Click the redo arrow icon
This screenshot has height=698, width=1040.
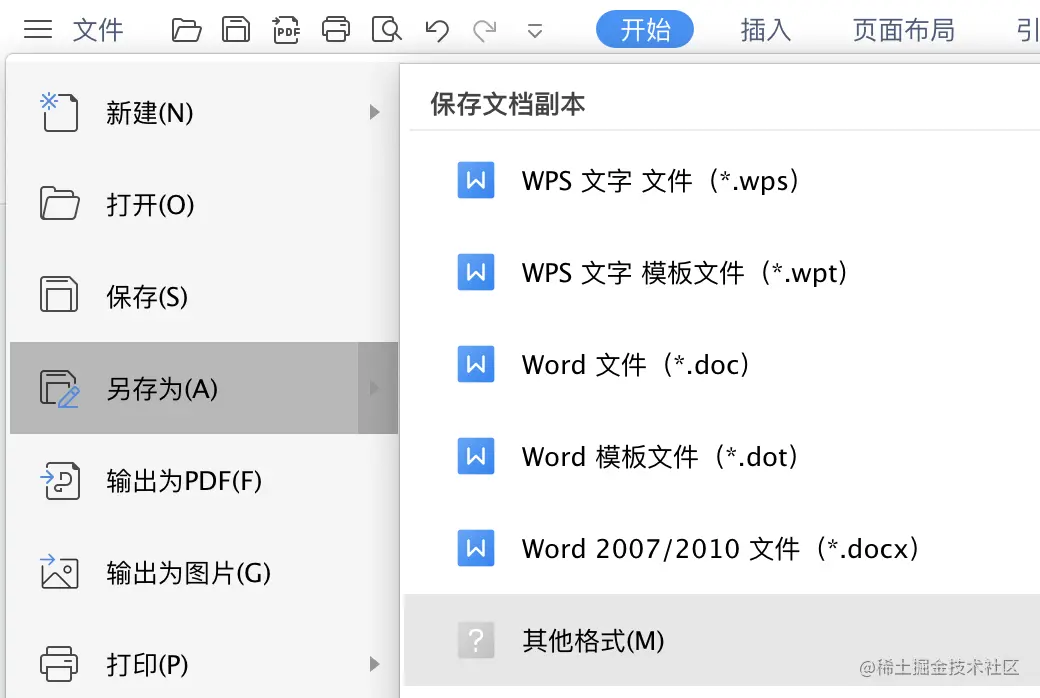485,31
